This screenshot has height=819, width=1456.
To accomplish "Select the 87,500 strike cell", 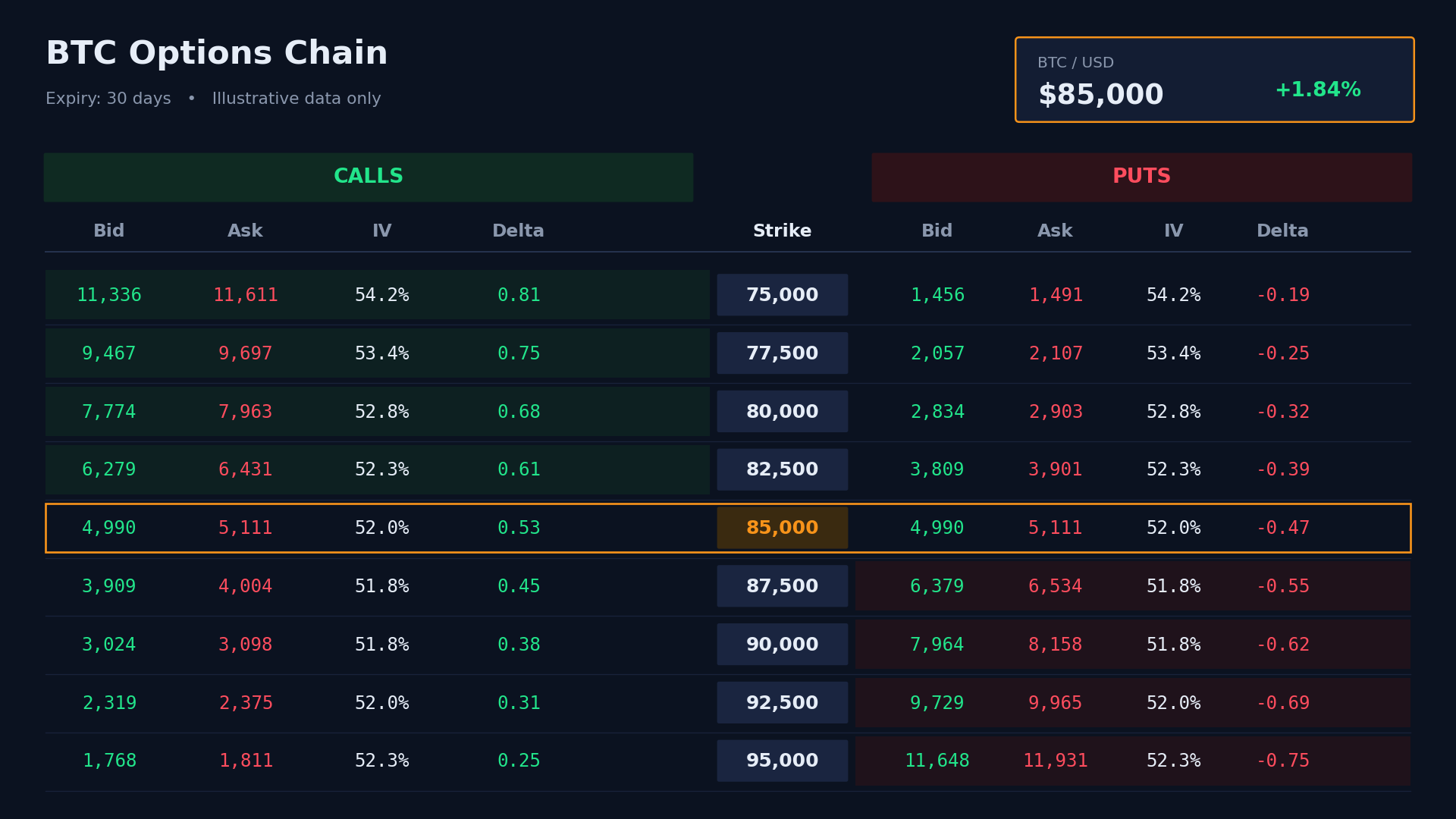I will 783,586.
